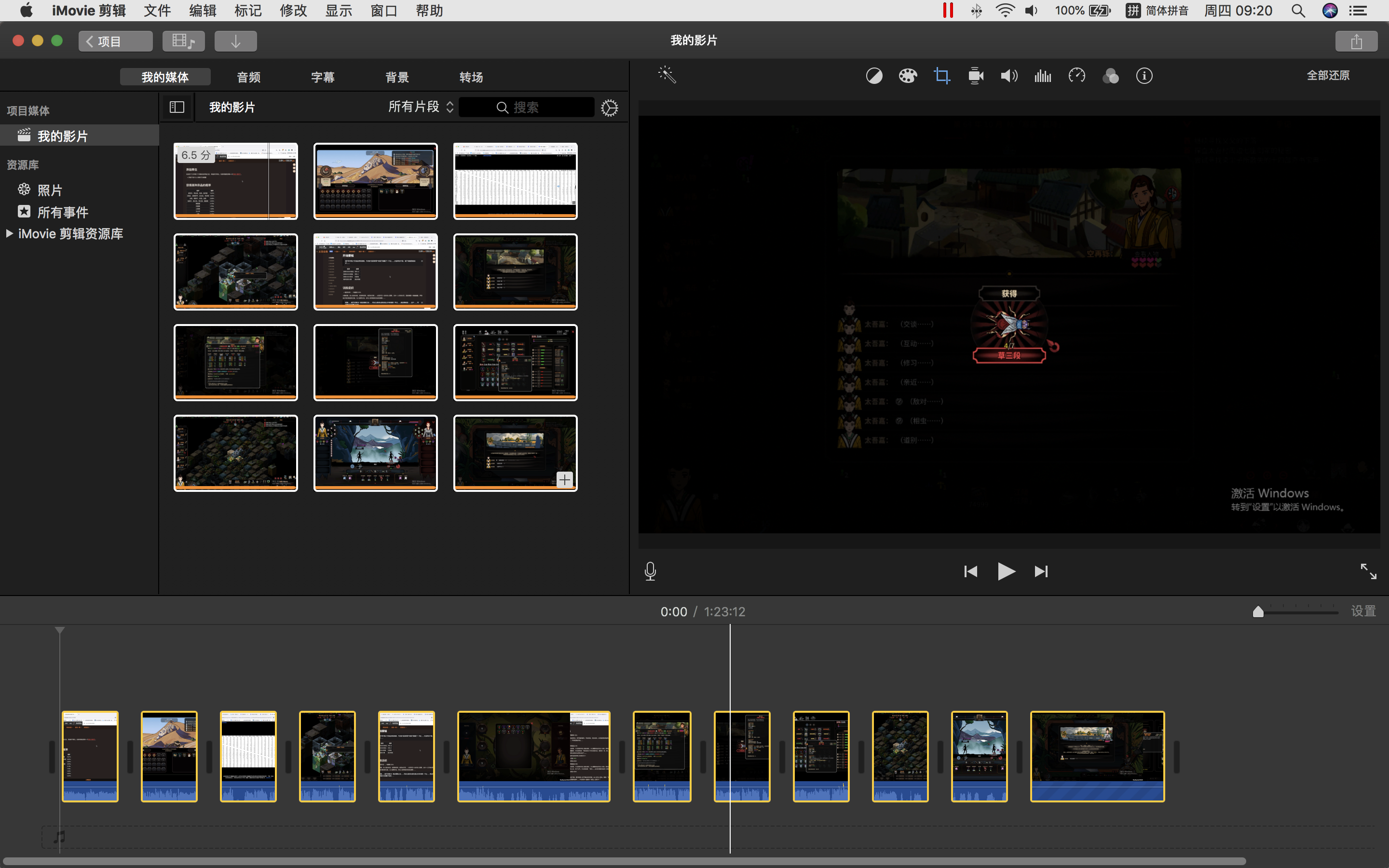Click the background music well note icon
The image size is (1389, 868).
[x=59, y=837]
